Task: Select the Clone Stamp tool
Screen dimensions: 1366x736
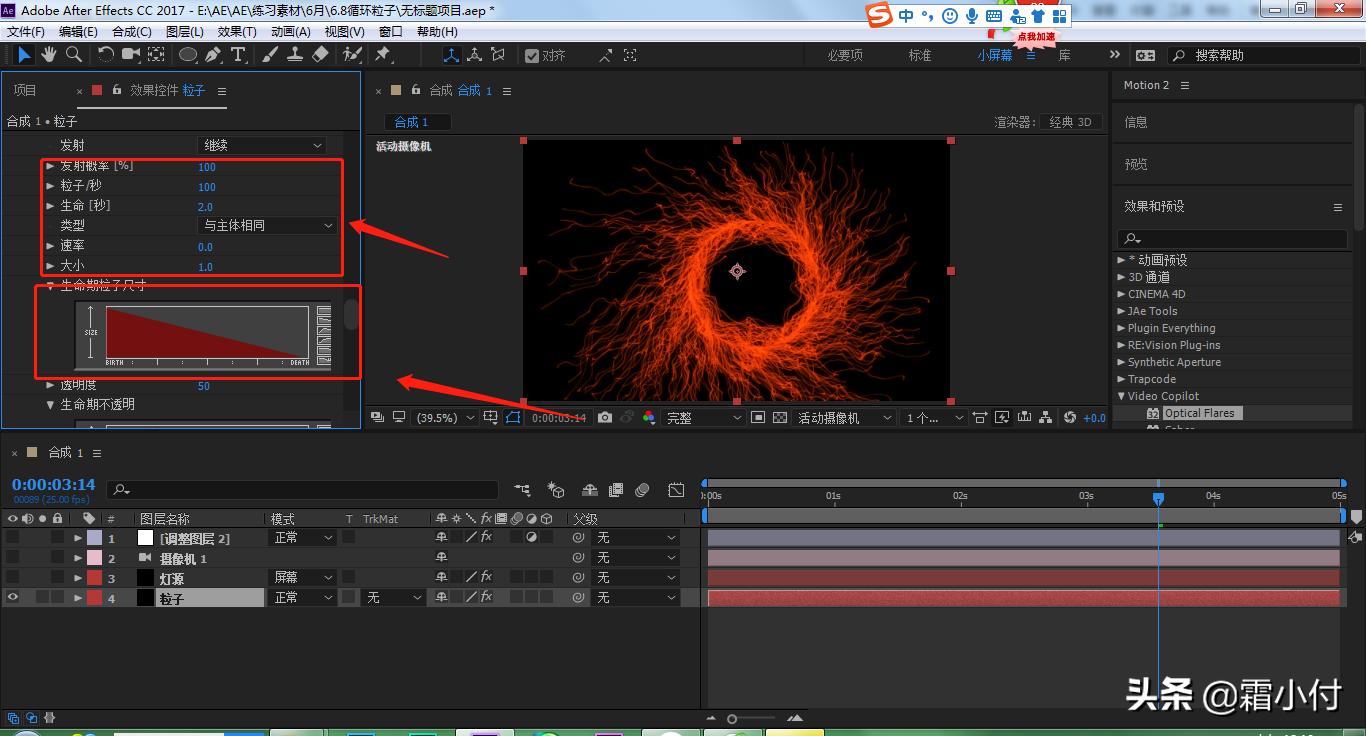Action: [295, 55]
